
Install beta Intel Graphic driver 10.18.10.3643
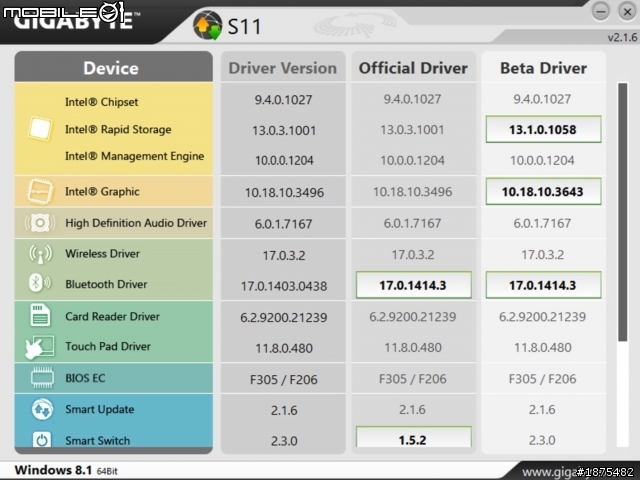(x=543, y=191)
